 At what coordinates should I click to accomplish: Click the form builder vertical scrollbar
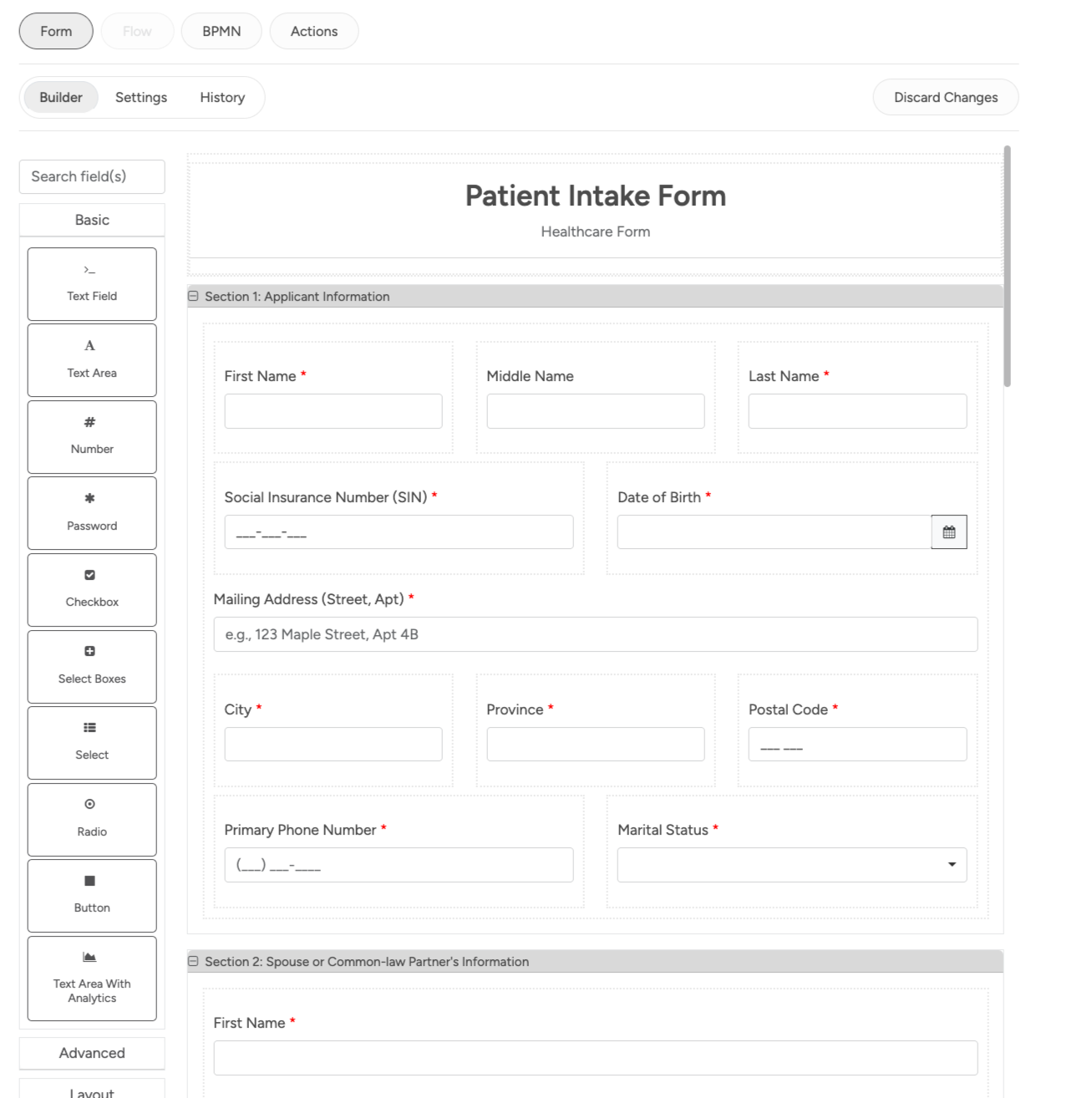pos(1007,267)
